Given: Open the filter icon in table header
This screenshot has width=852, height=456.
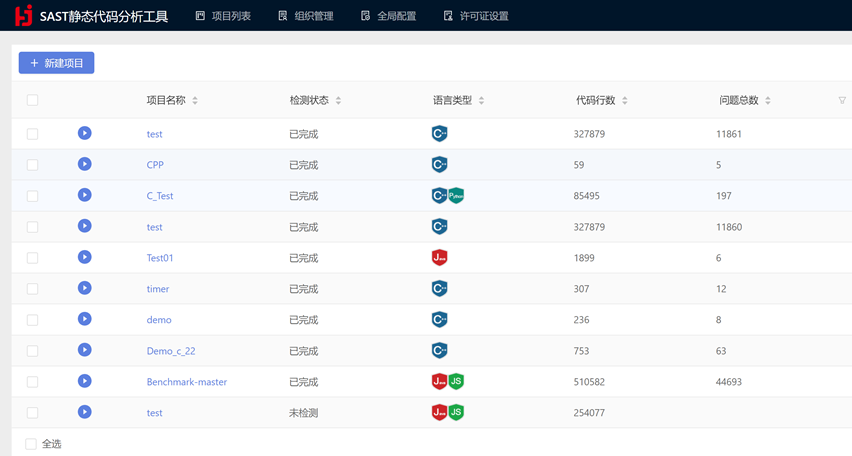Looking at the screenshot, I should [841, 100].
